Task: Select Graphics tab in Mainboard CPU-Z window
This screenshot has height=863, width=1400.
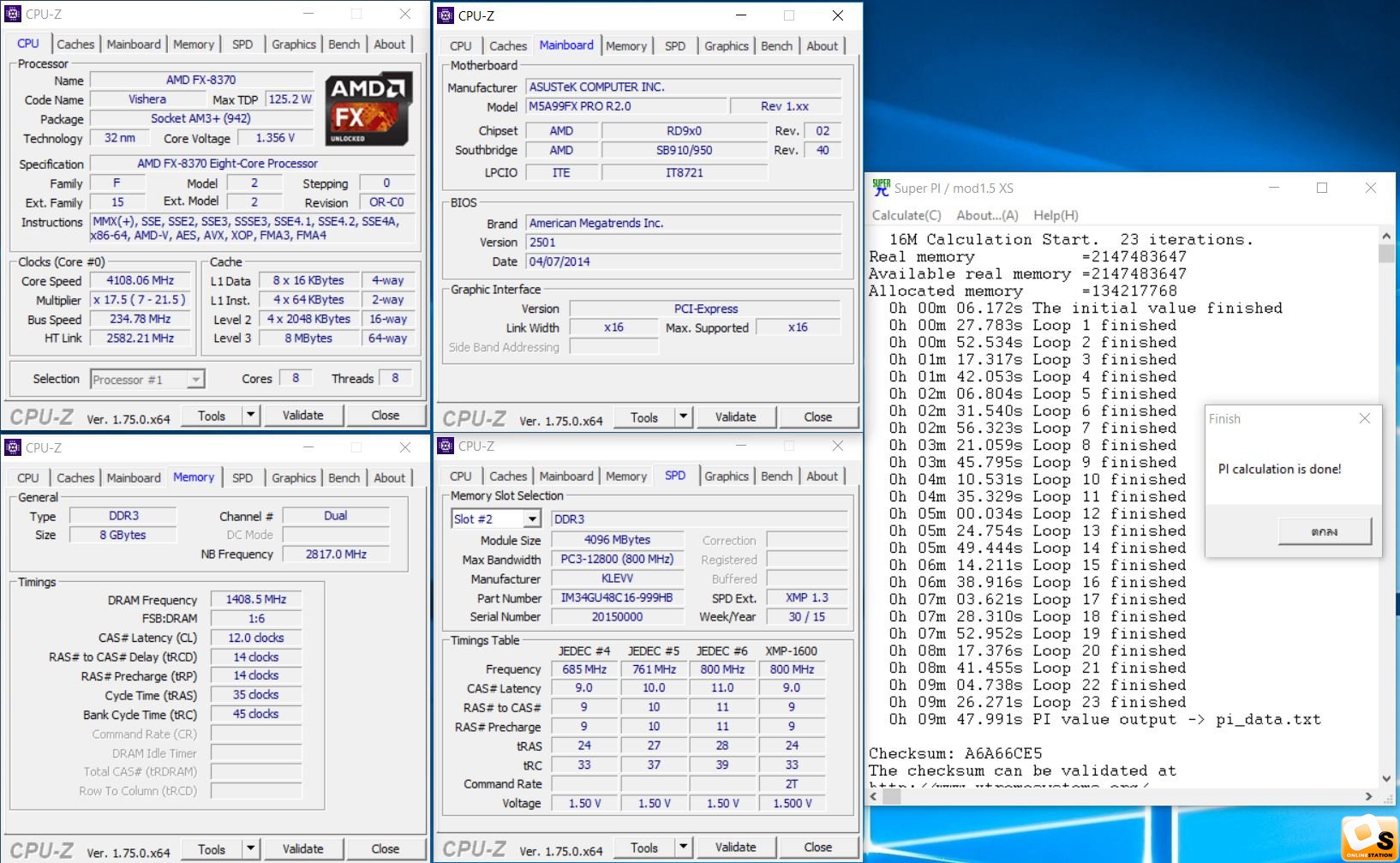Action: click(727, 45)
